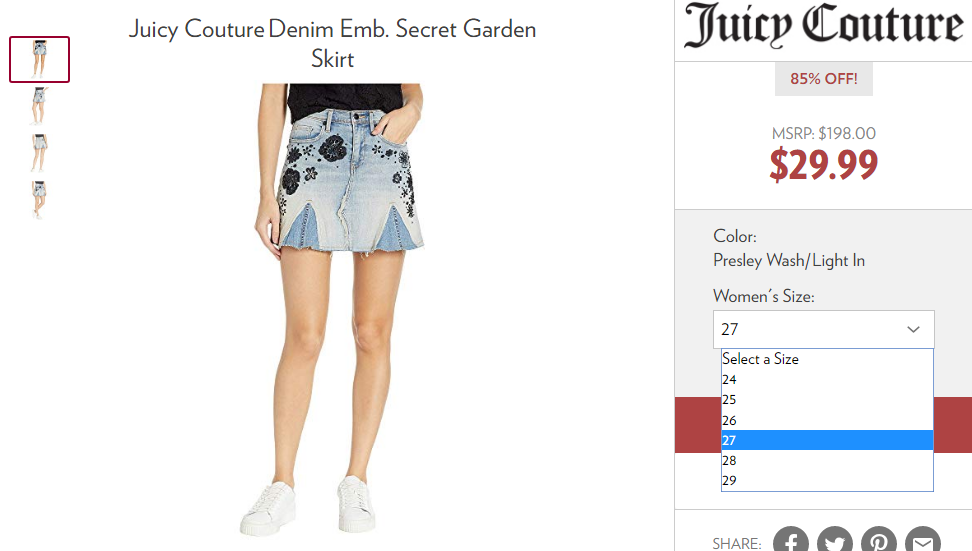Image resolution: width=972 pixels, height=551 pixels.
Task: Open the Women's Size dropdown chevron
Action: (x=913, y=329)
